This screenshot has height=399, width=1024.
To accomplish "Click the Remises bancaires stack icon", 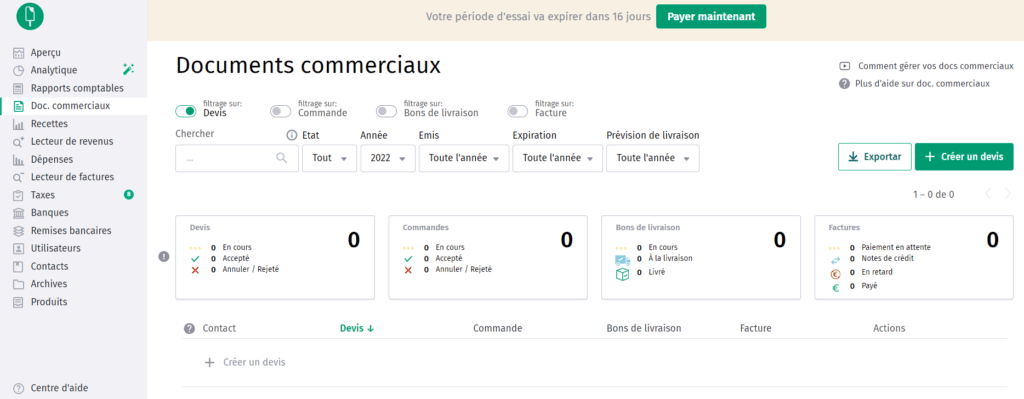I will 18,231.
